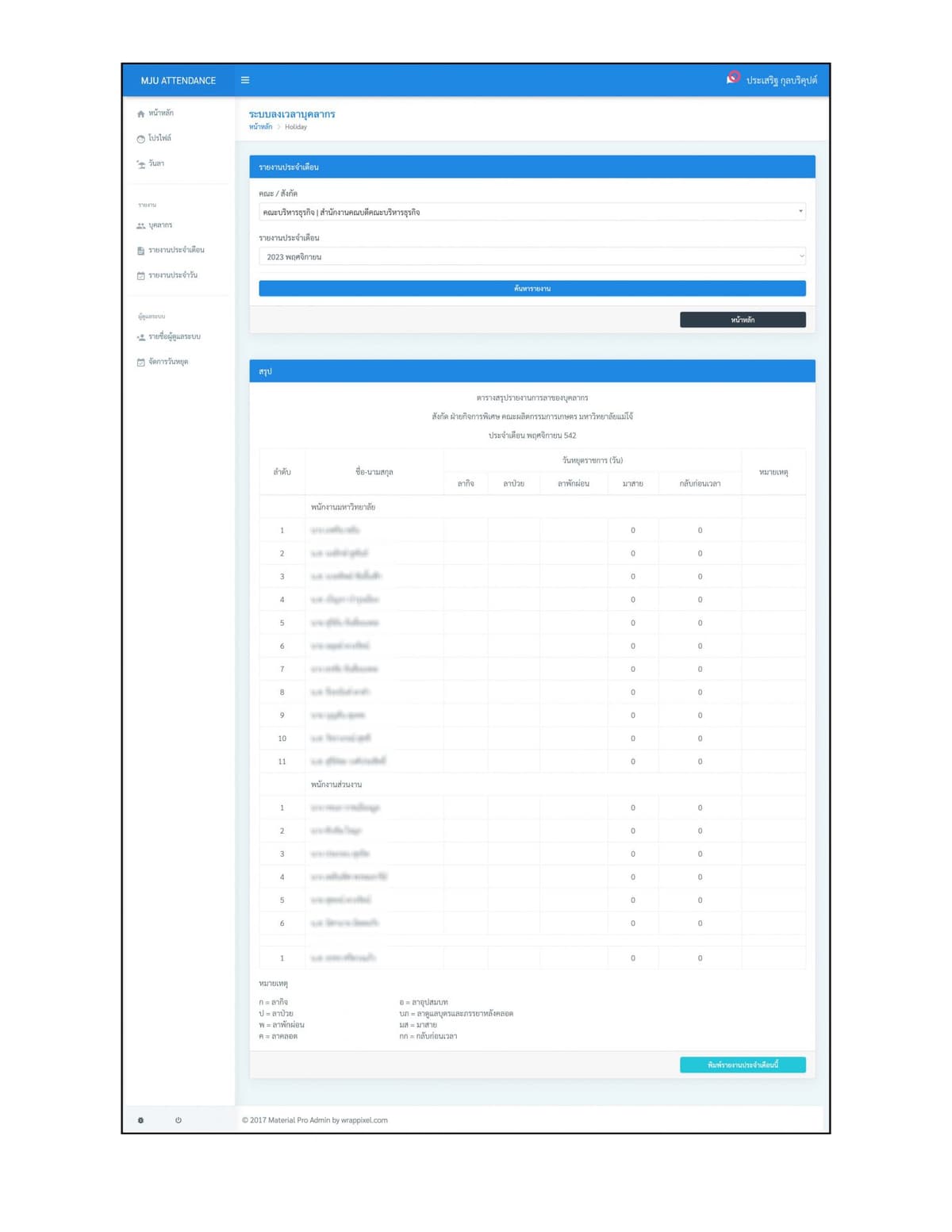The image size is (952, 1232).
Task: Click the ค้นหารายงาน search button
Action: click(x=532, y=288)
